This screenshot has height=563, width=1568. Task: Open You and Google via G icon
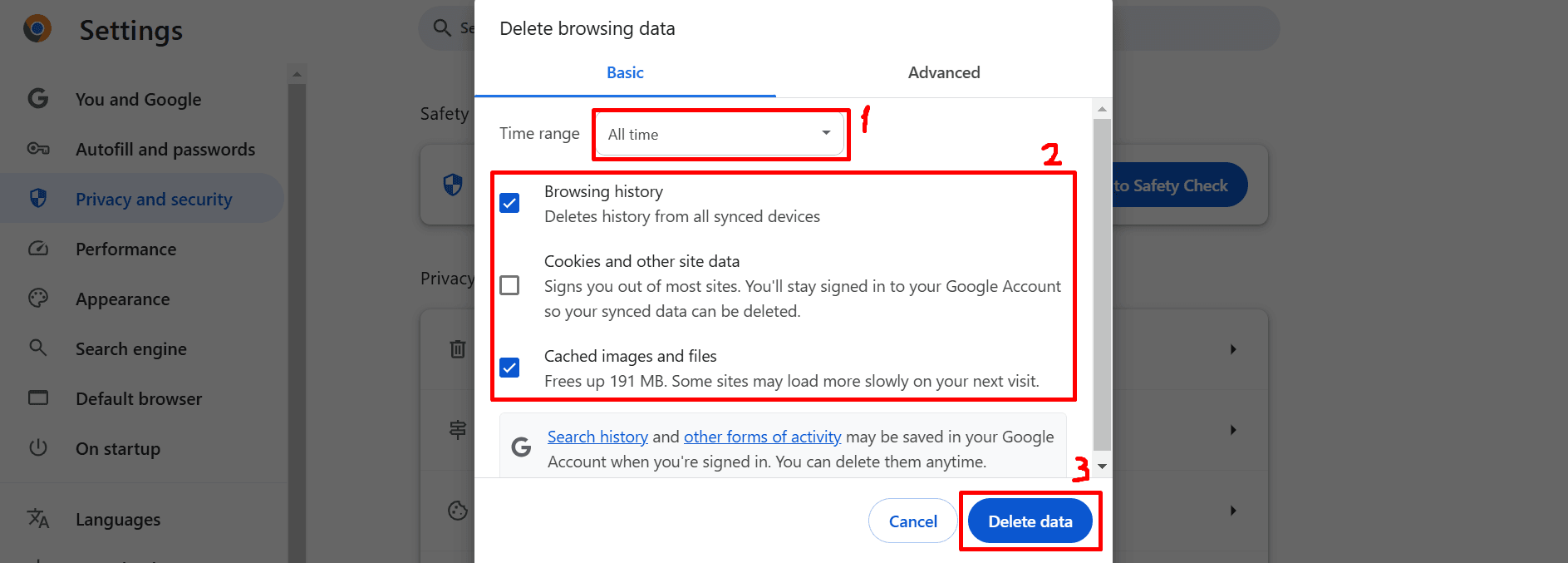coord(38,98)
